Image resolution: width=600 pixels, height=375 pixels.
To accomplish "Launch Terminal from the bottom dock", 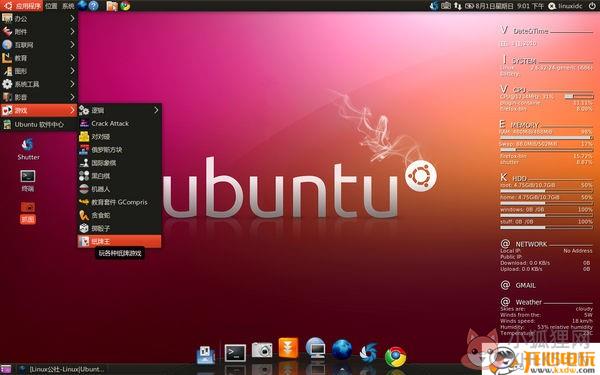I will [x=235, y=353].
